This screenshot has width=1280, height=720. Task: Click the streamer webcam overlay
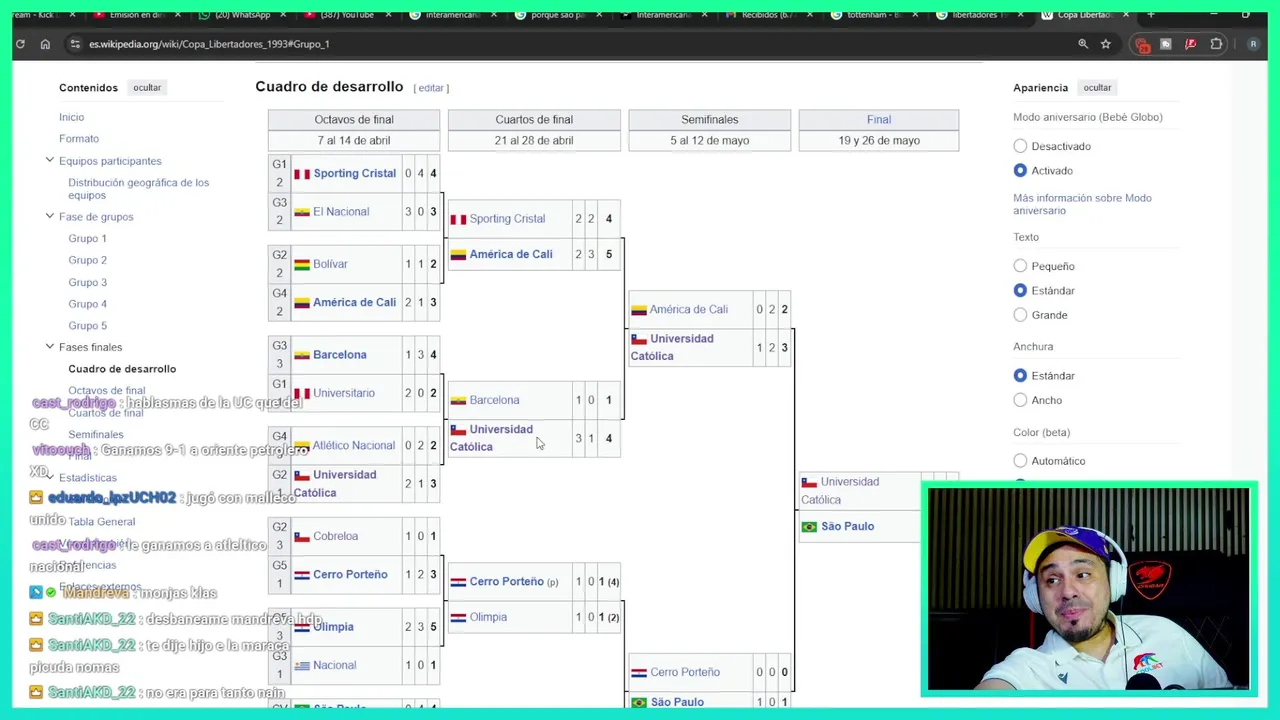click(x=1088, y=591)
